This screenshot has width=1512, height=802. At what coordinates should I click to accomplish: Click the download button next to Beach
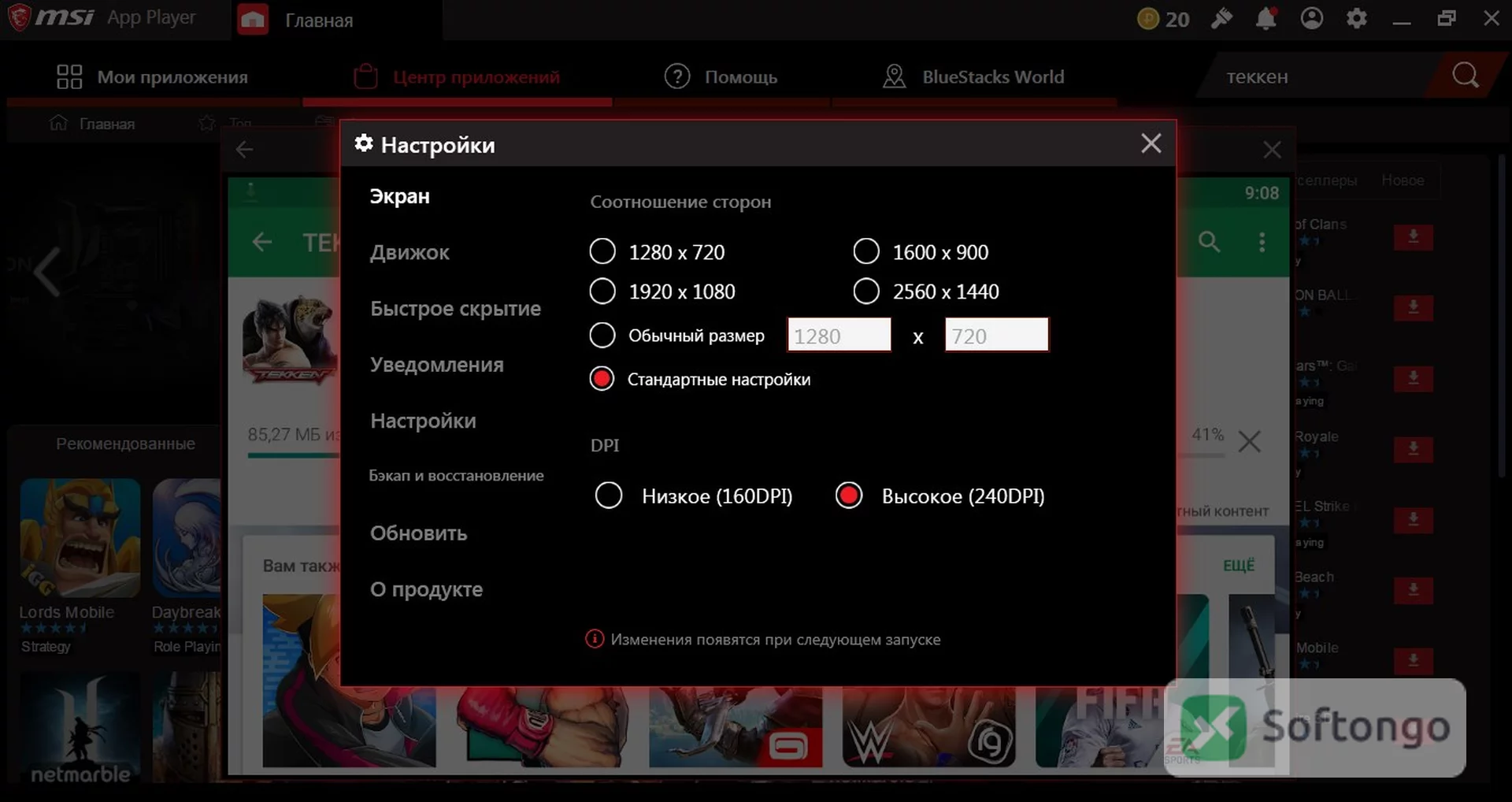[x=1414, y=590]
